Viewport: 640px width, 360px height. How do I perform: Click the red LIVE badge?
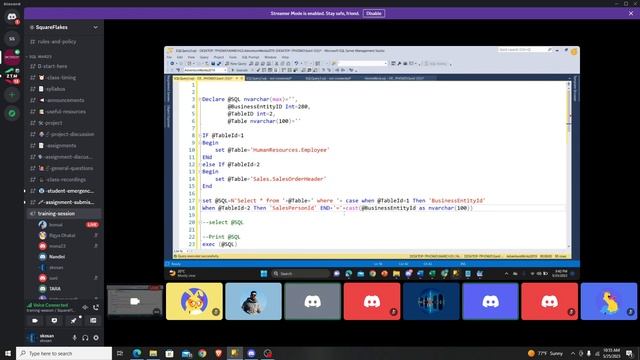coord(92,224)
